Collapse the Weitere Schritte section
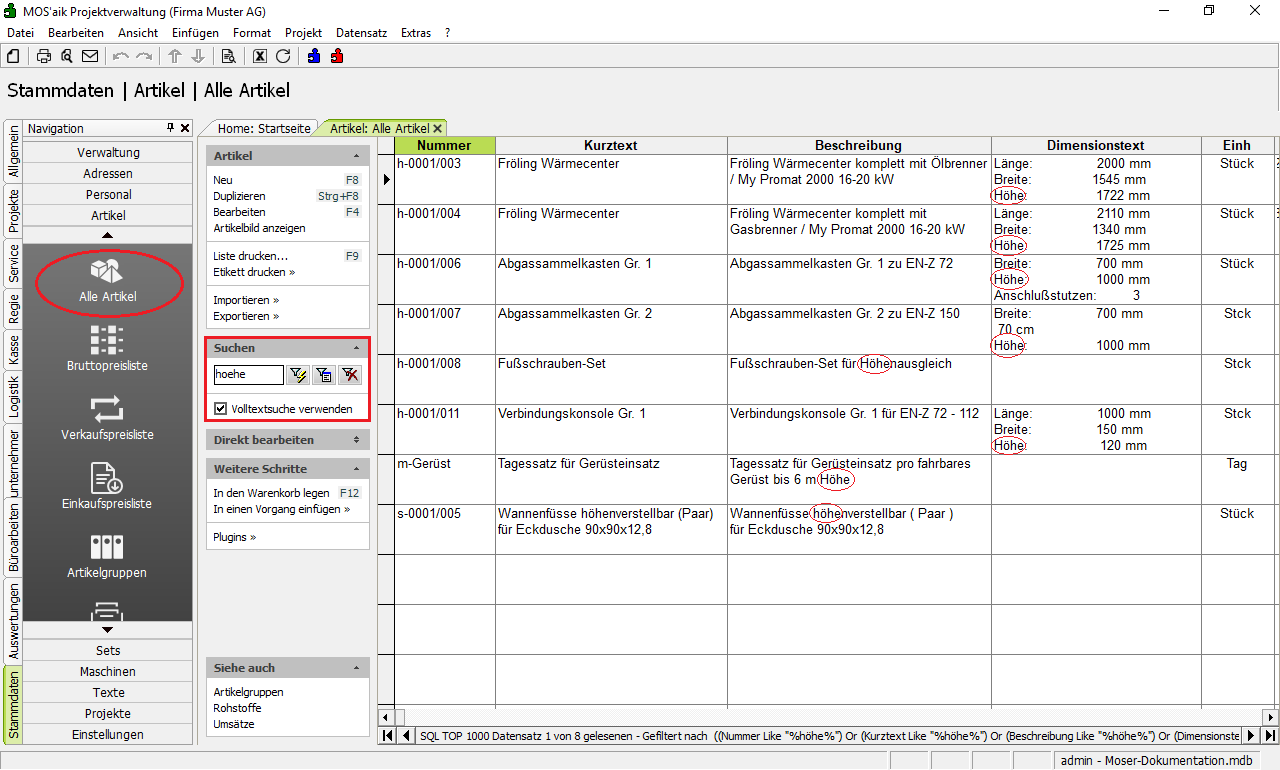 tap(356, 469)
